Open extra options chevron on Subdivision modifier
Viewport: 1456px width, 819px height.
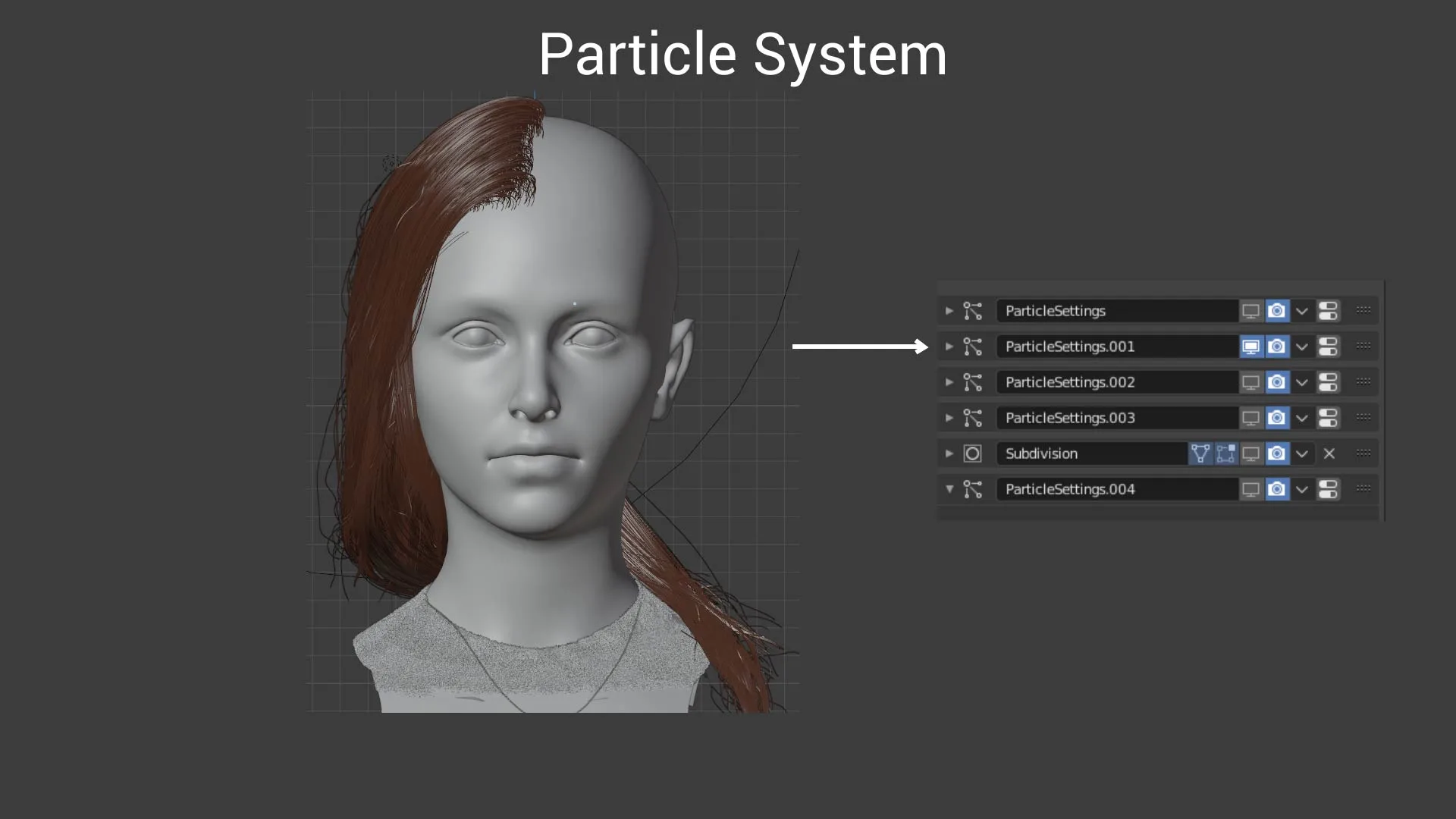(x=1302, y=453)
